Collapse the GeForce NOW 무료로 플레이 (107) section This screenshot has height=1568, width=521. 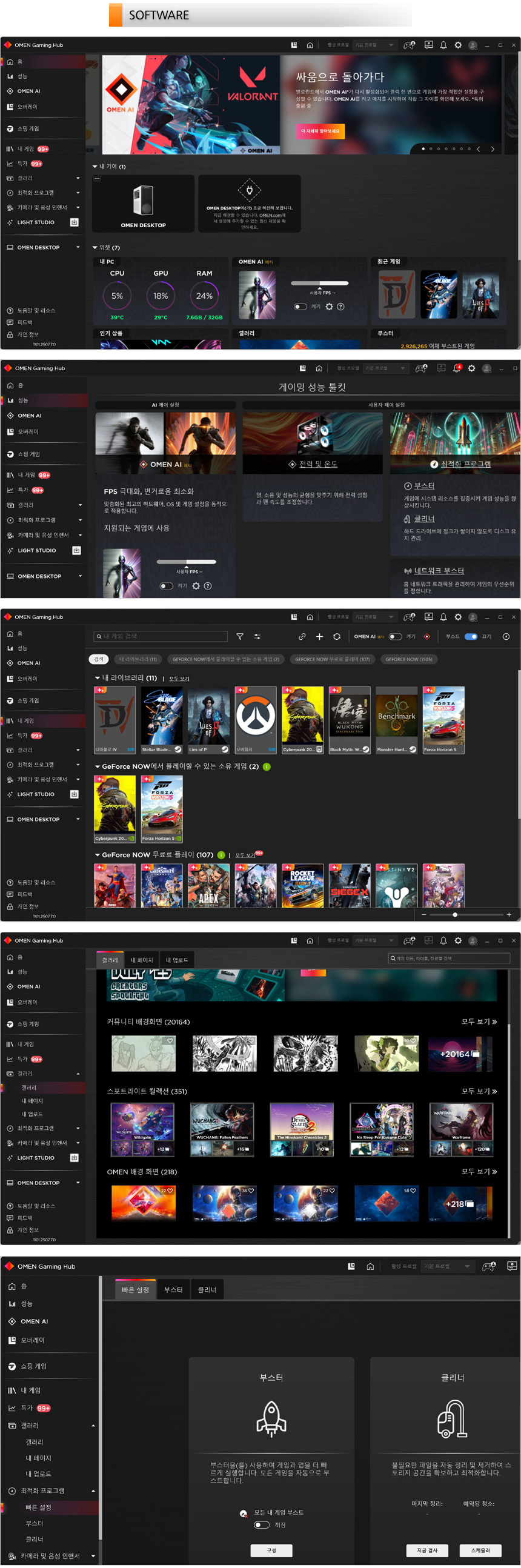coord(98,855)
